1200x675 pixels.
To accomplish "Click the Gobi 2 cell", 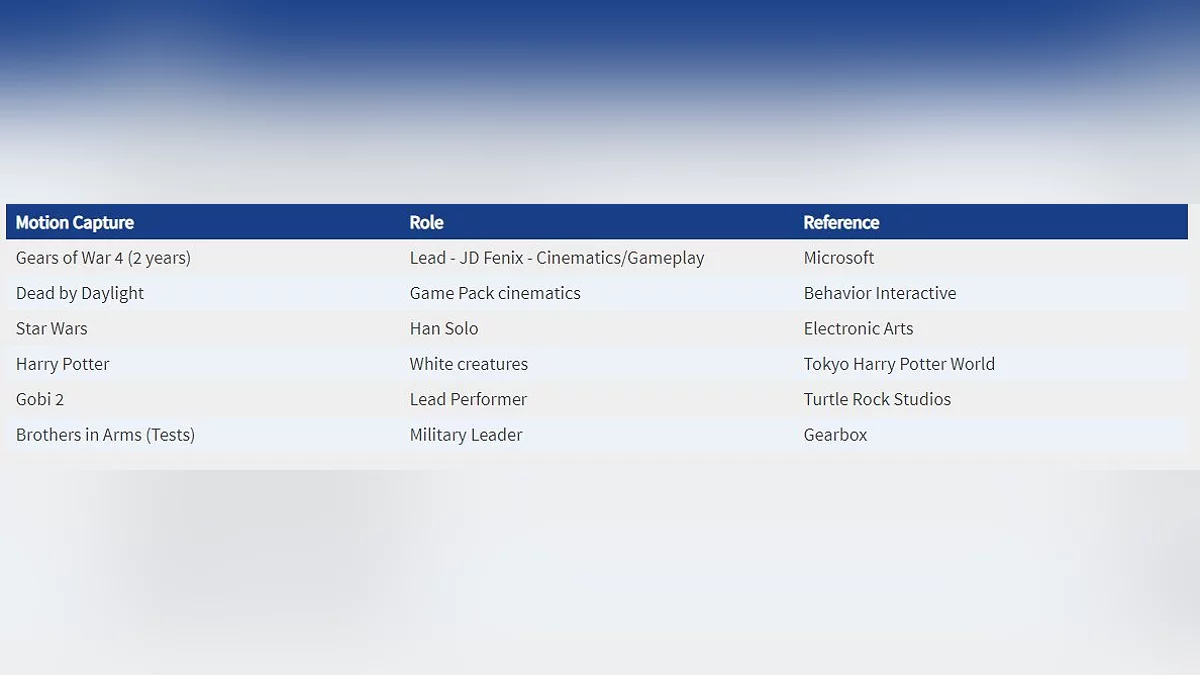I will point(203,399).
